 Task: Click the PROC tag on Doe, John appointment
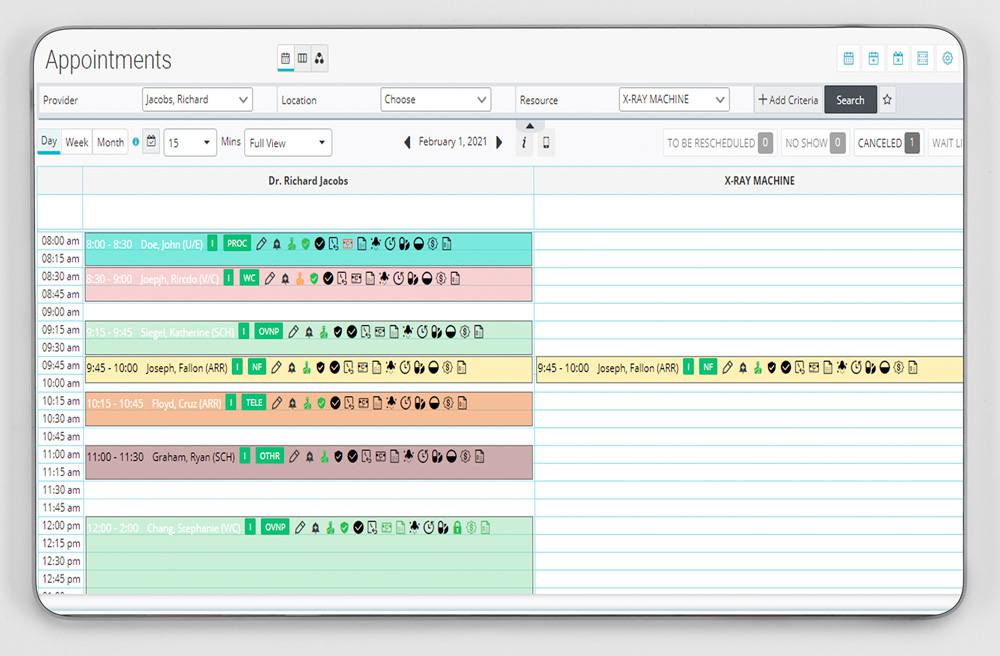coord(237,243)
